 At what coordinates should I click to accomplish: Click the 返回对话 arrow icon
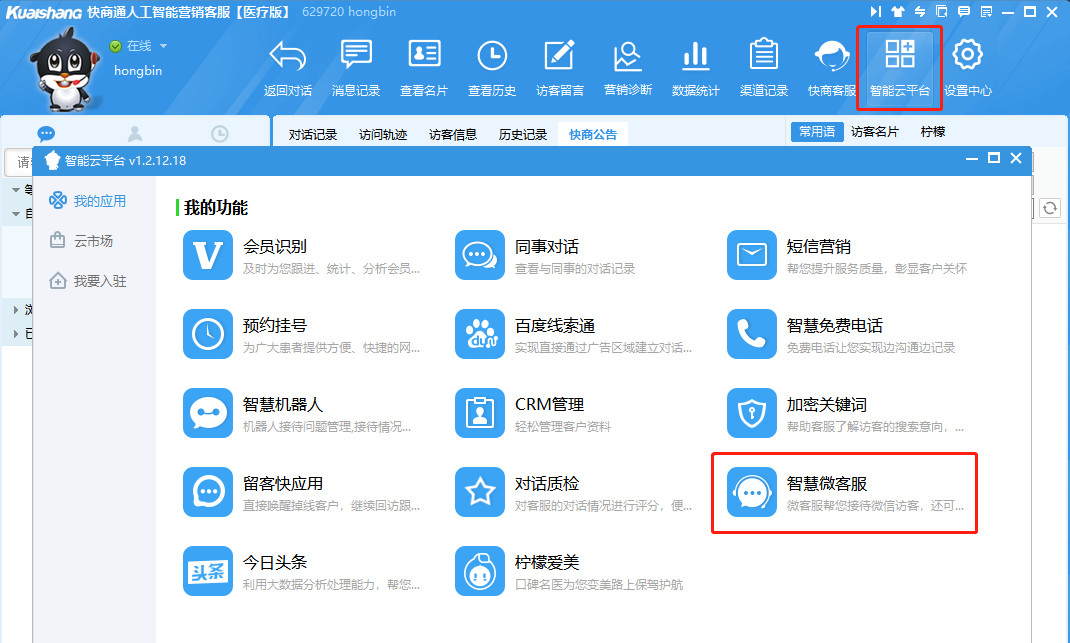pos(288,66)
